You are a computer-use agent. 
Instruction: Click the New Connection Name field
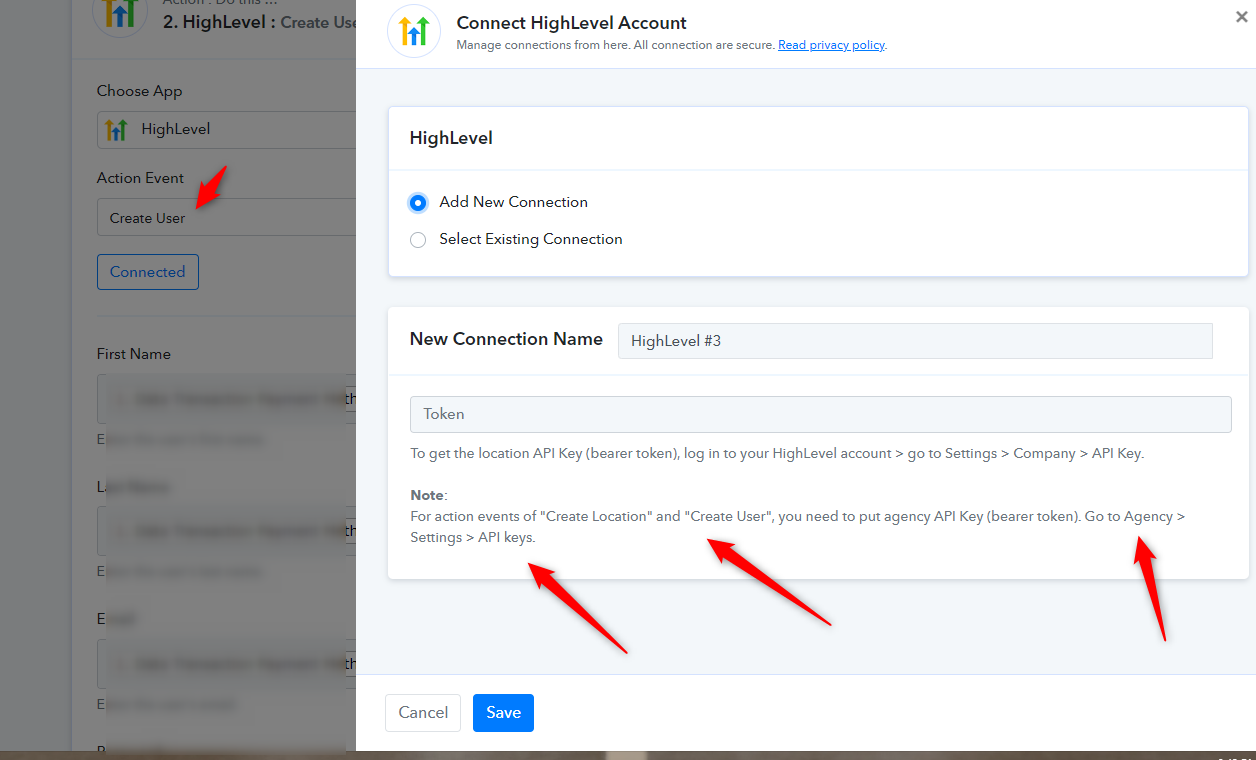[915, 341]
